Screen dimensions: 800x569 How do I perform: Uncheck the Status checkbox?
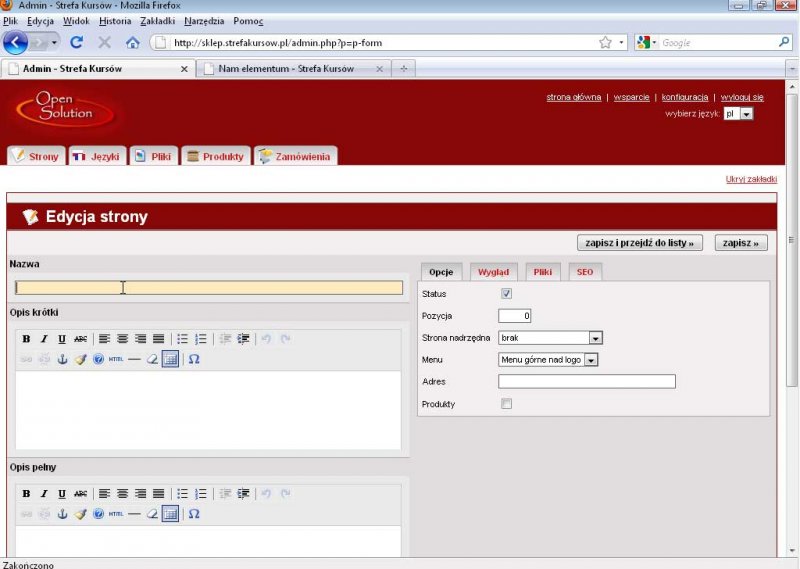(506, 294)
